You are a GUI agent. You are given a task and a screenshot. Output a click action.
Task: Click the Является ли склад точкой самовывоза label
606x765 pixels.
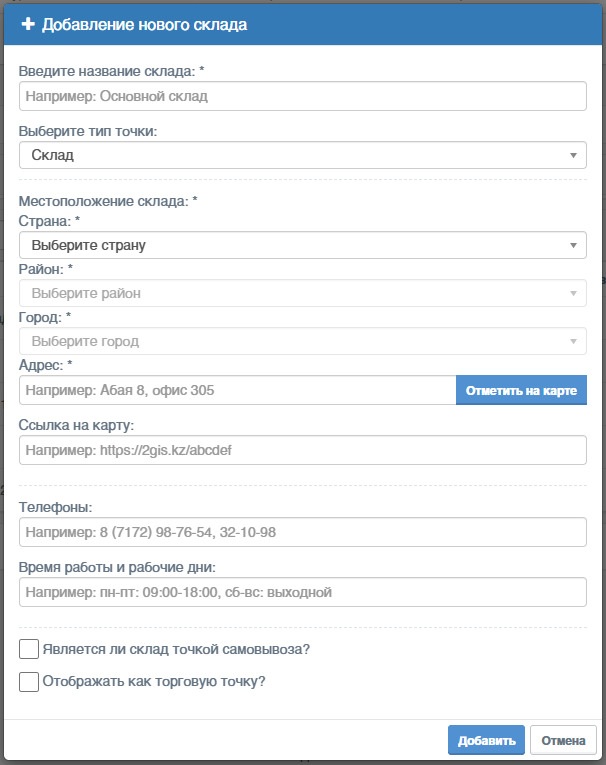(176, 649)
